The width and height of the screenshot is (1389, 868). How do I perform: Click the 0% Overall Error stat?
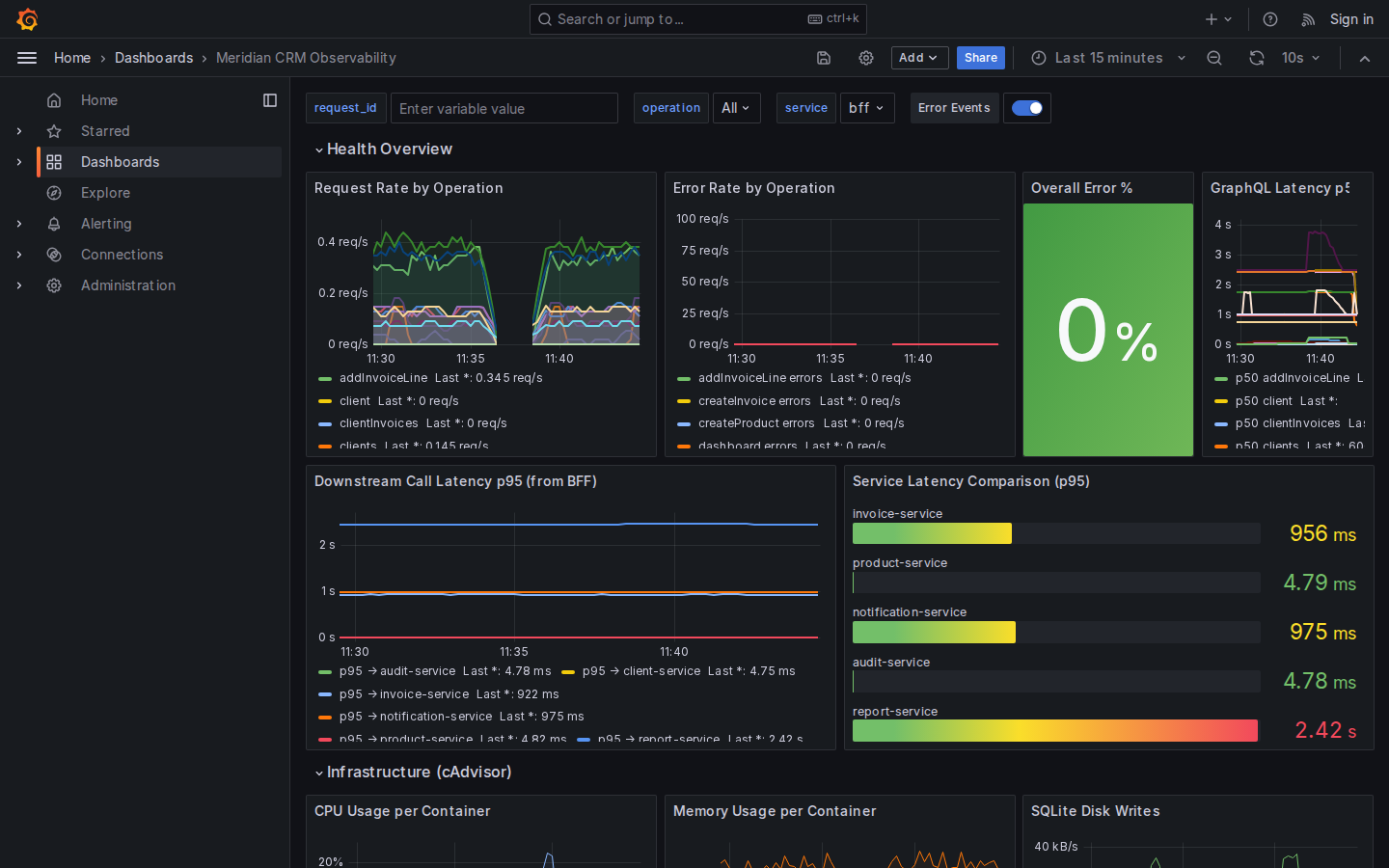click(1107, 330)
